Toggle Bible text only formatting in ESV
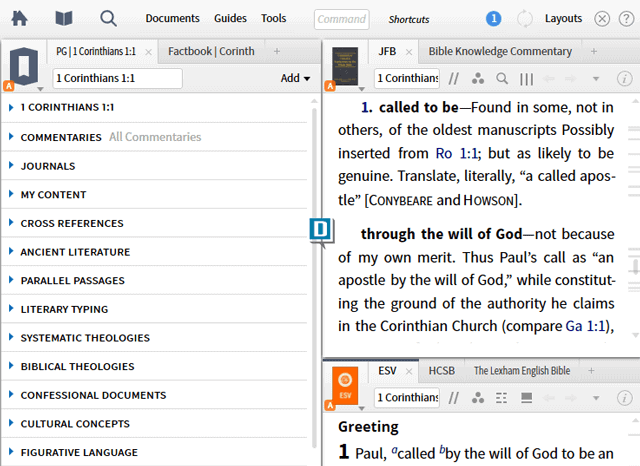 click(502, 398)
